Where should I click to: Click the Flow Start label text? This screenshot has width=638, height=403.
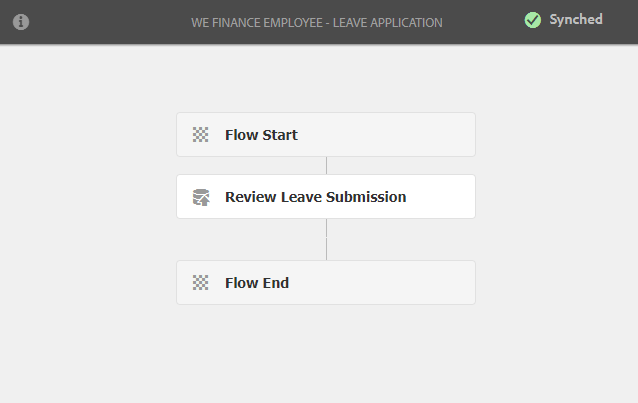(x=261, y=135)
